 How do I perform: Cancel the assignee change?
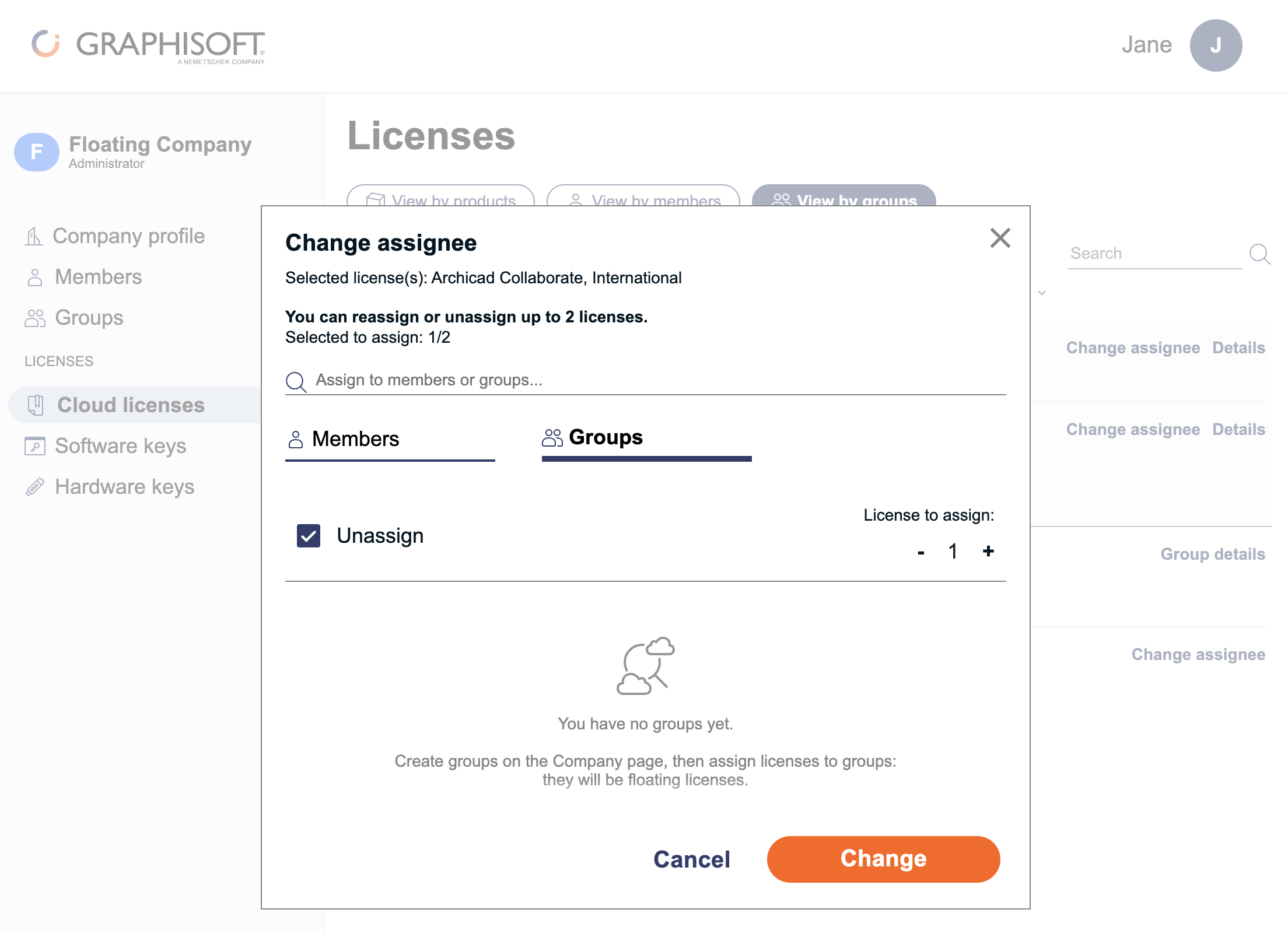pos(691,859)
